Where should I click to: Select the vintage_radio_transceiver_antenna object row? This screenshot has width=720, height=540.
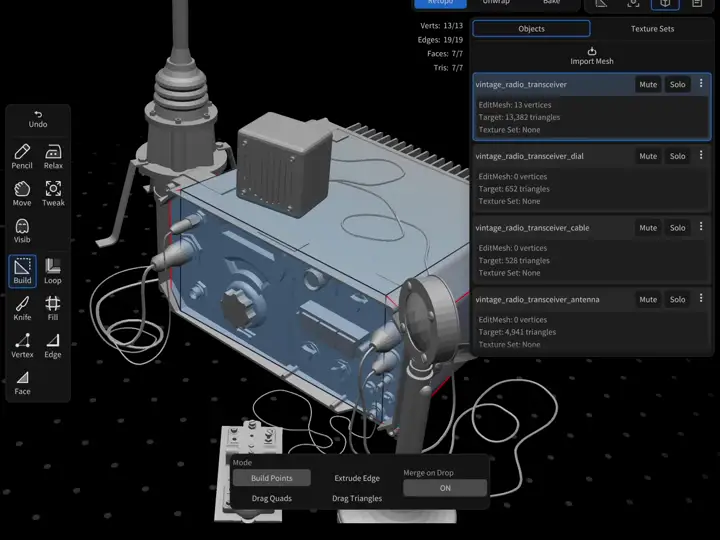591,321
